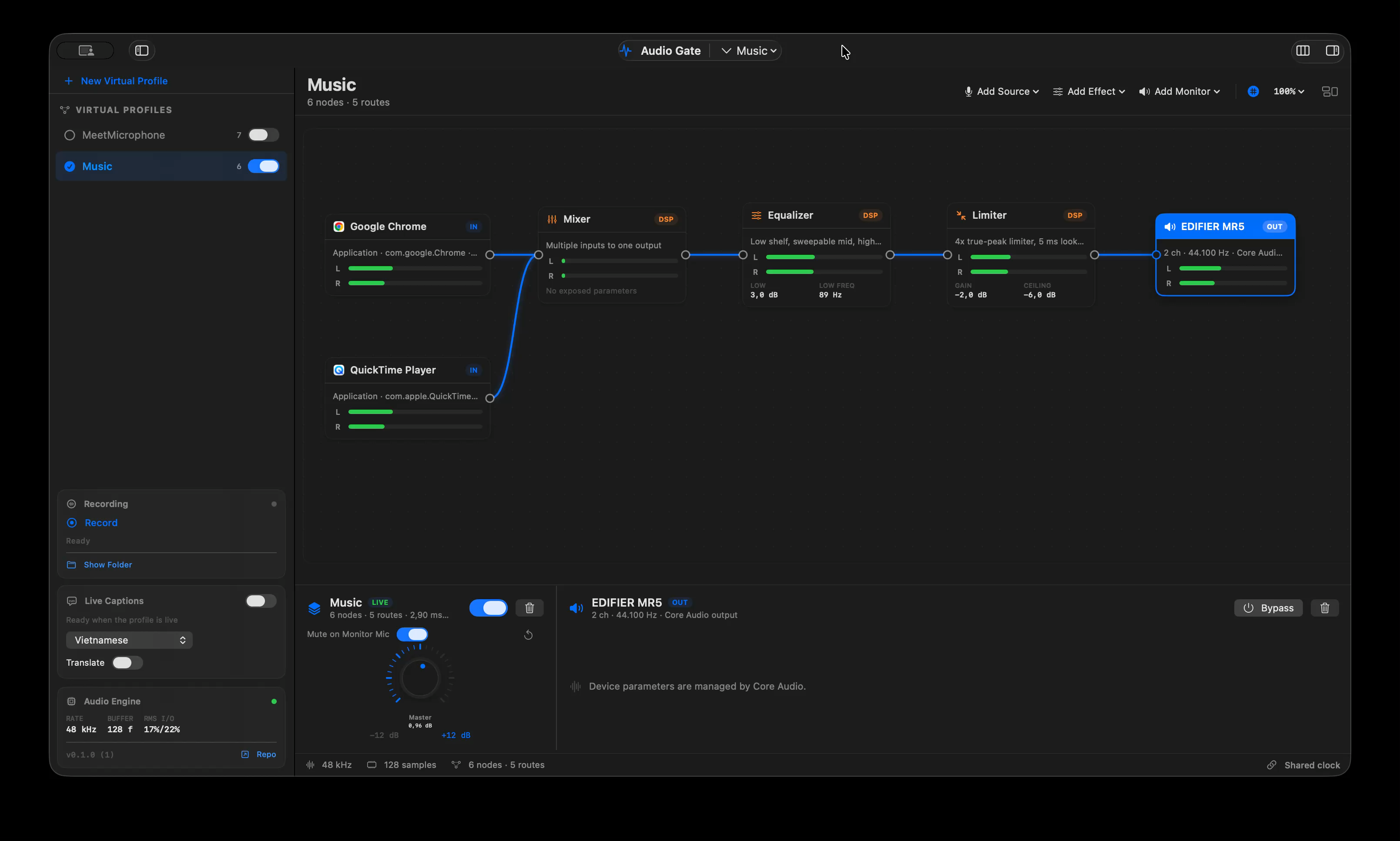Open the Vietnamese language dropdown

pyautogui.click(x=129, y=641)
